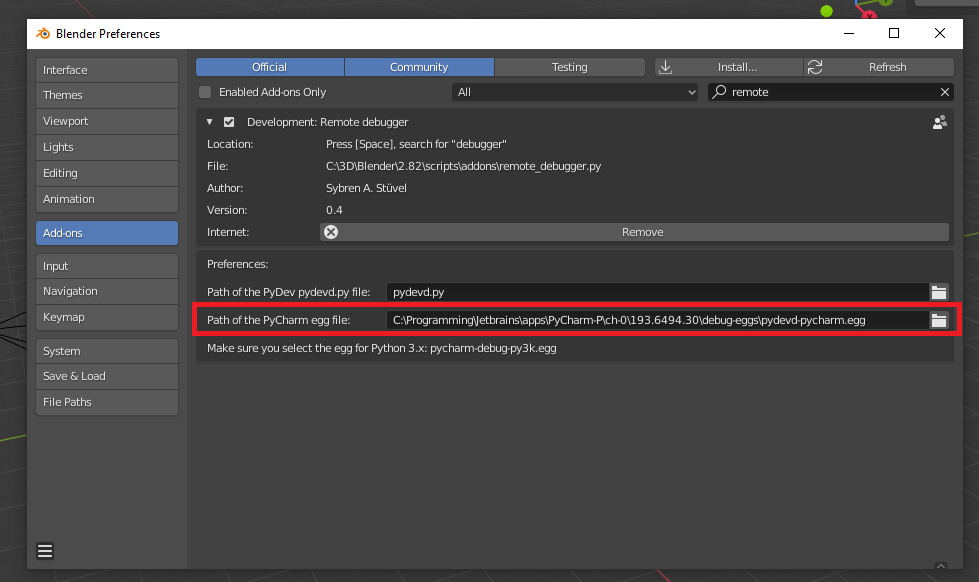Enable the Enabled Add-ons Only filter
Viewport: 979px width, 582px height.
204,91
